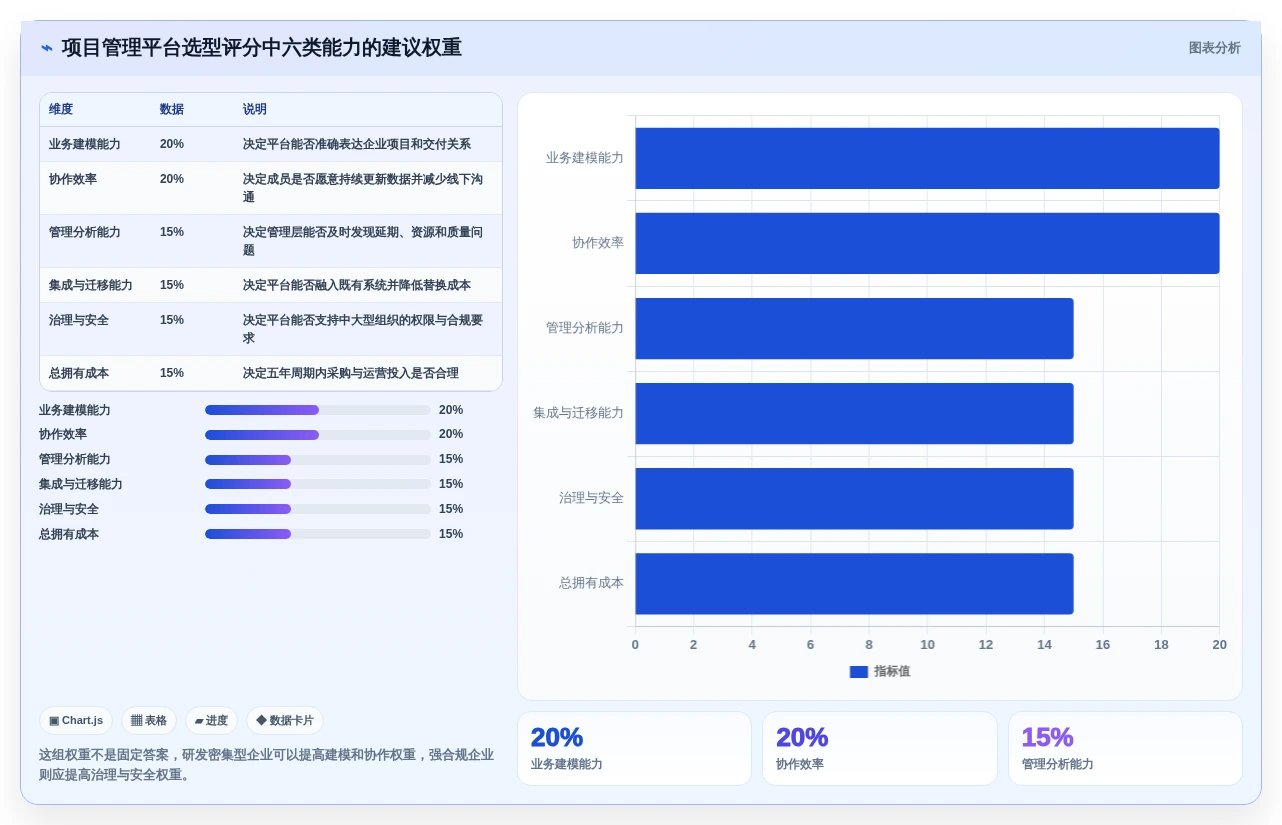Click the 数据 column header
The height and width of the screenshot is (825, 1282).
click(172, 109)
